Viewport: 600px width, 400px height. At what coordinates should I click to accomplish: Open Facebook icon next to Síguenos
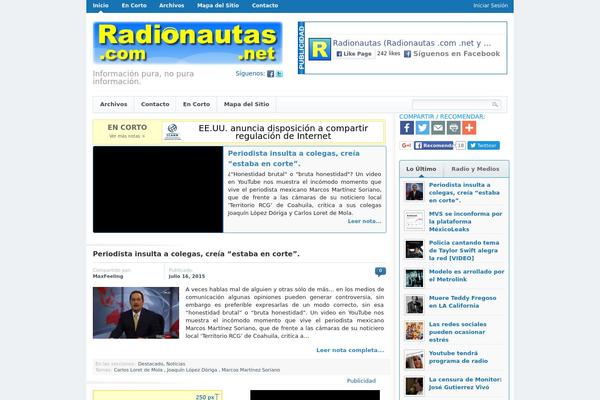tap(271, 74)
